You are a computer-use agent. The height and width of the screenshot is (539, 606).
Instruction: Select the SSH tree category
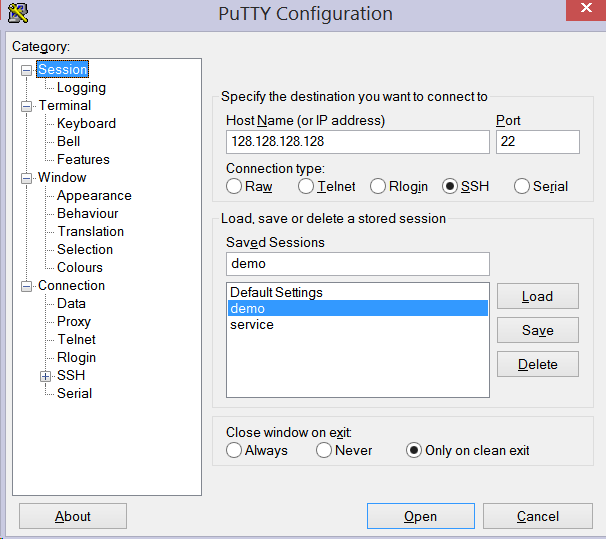71,376
